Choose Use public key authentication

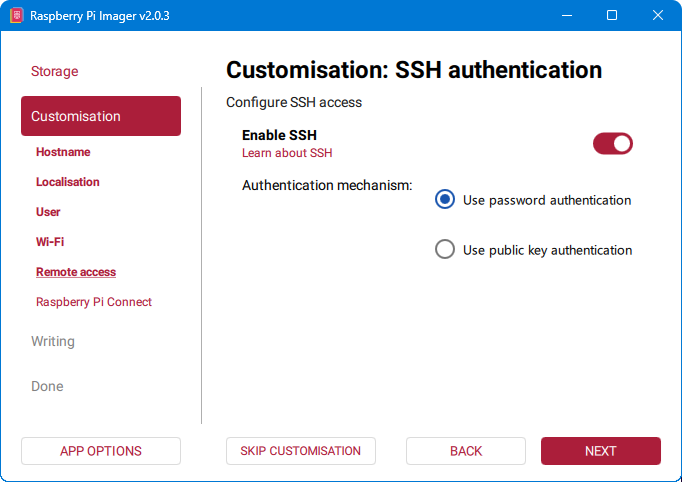click(445, 250)
